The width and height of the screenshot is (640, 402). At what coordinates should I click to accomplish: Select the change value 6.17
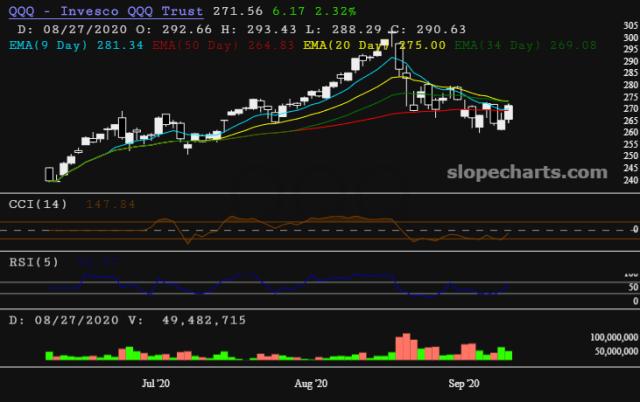(288, 11)
